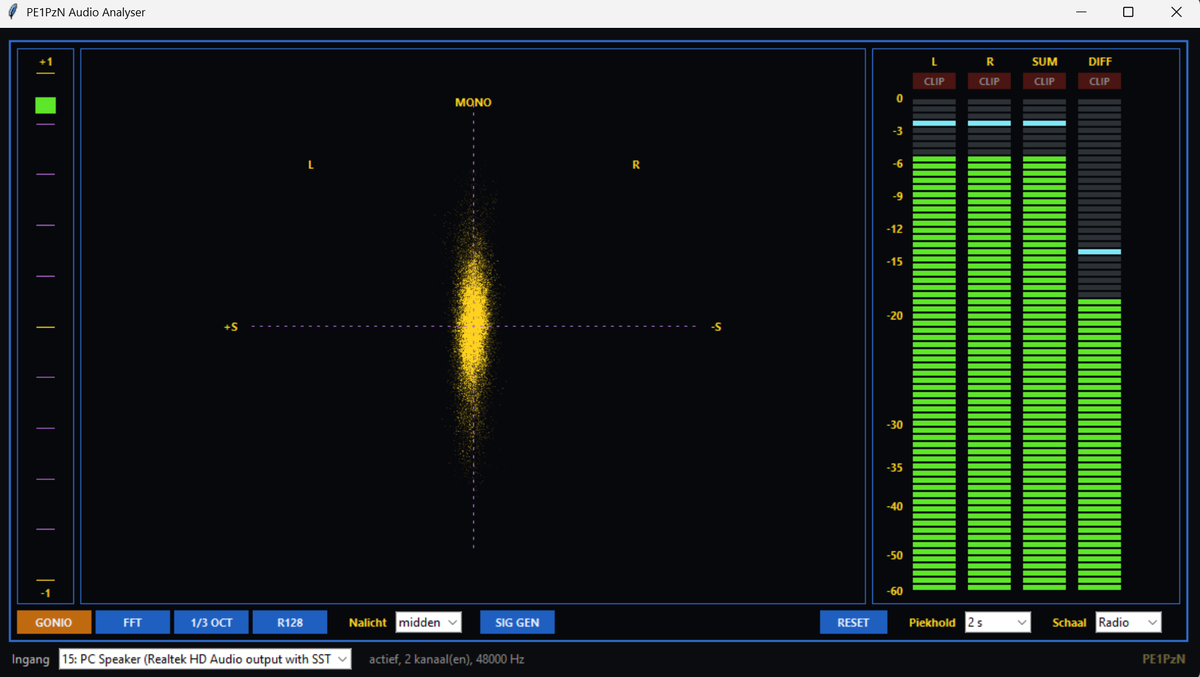The height and width of the screenshot is (677, 1200).
Task: Click the L channel peak hold marker
Action: click(x=934, y=123)
